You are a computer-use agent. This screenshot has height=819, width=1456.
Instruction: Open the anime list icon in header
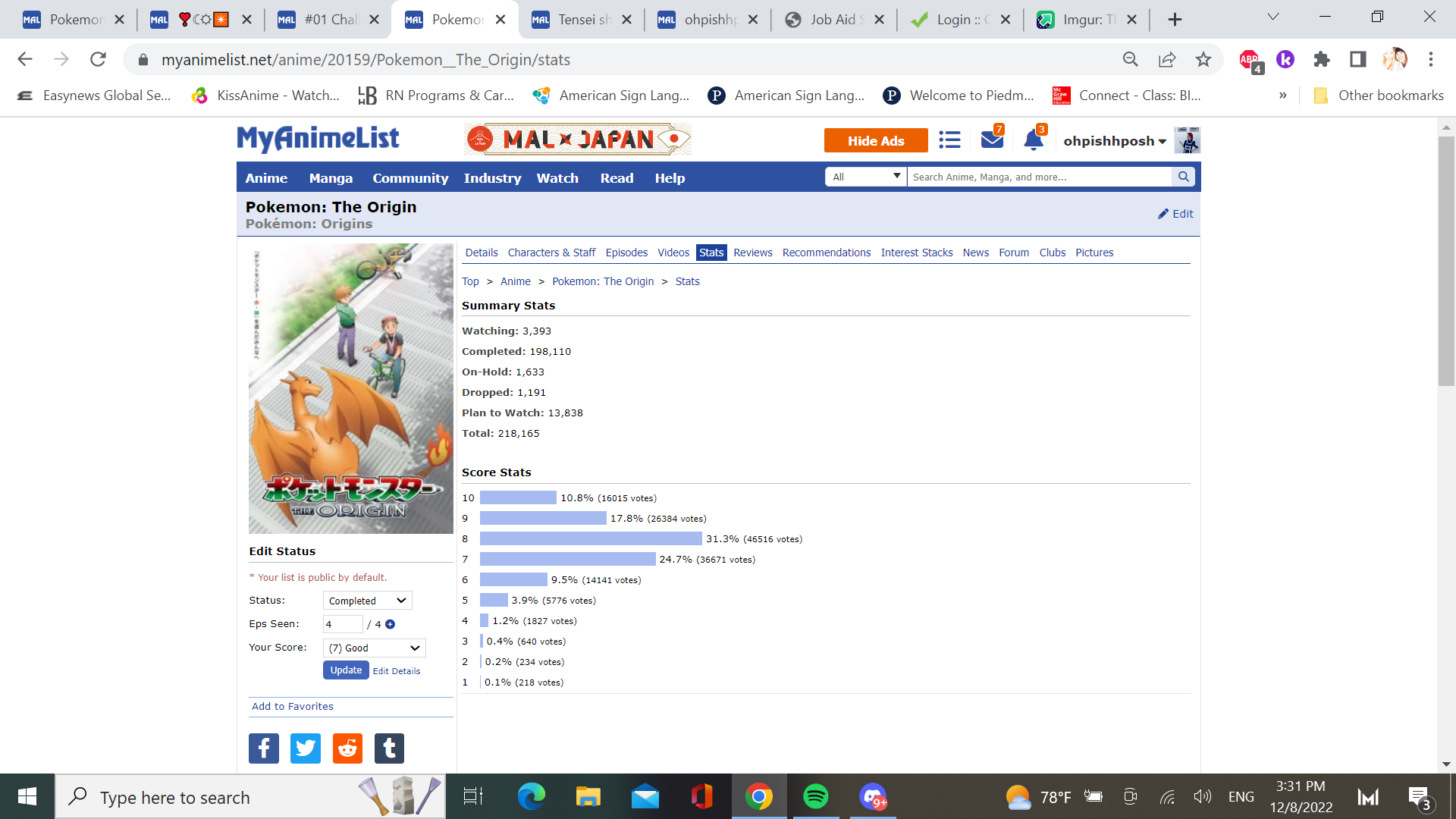coord(949,140)
